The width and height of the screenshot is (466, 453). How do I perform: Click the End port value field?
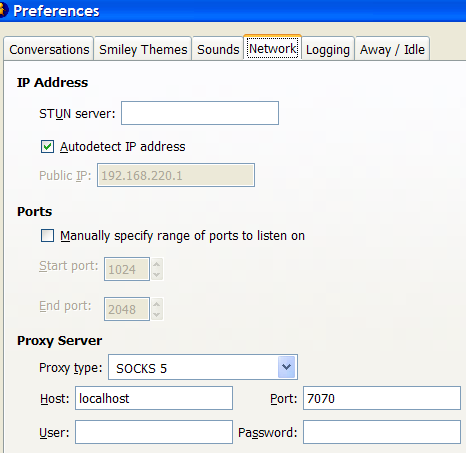pos(127,309)
